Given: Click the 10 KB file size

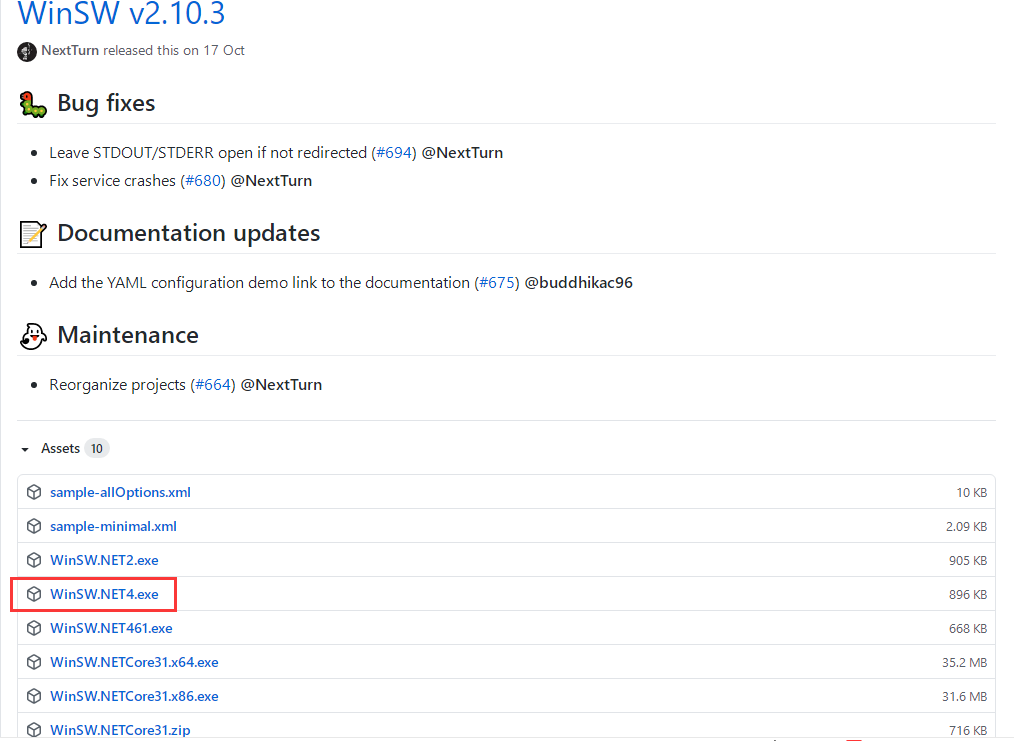Looking at the screenshot, I should pyautogui.click(x=971, y=493).
